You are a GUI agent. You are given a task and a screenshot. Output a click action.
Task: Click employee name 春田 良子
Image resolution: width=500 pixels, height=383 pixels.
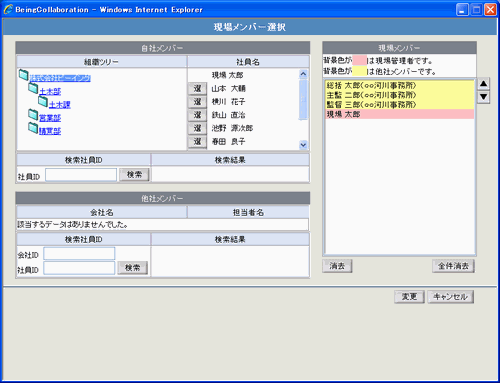coord(229,142)
